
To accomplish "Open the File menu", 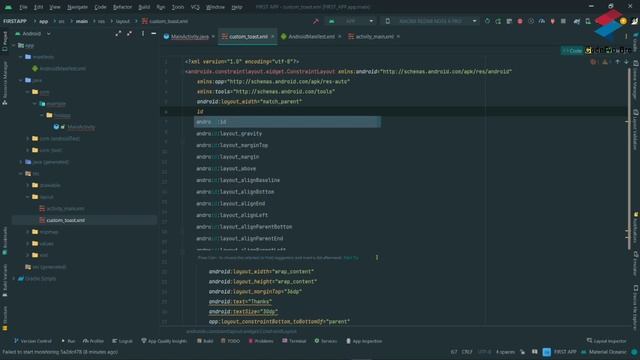I will point(23,7).
